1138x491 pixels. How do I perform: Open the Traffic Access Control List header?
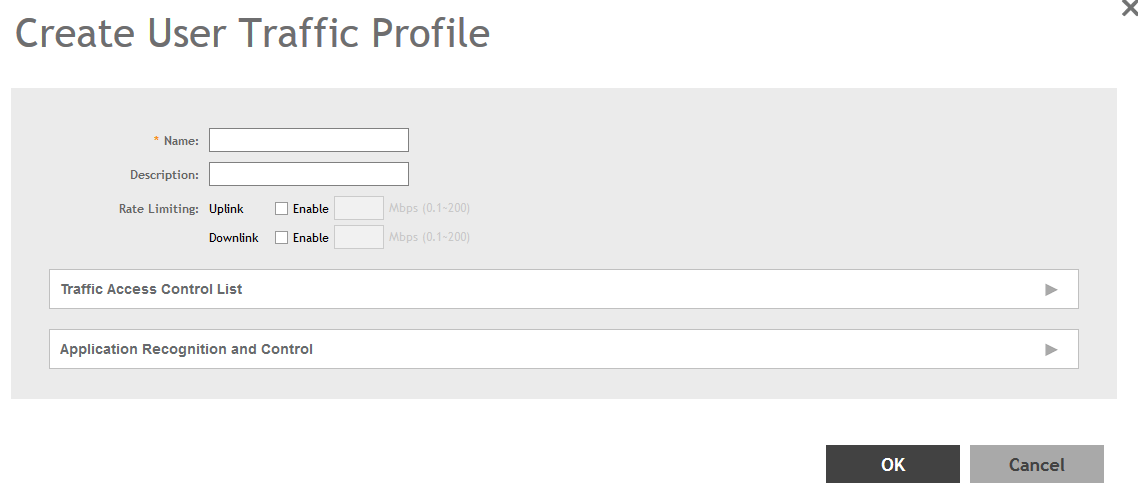[x=152, y=289]
